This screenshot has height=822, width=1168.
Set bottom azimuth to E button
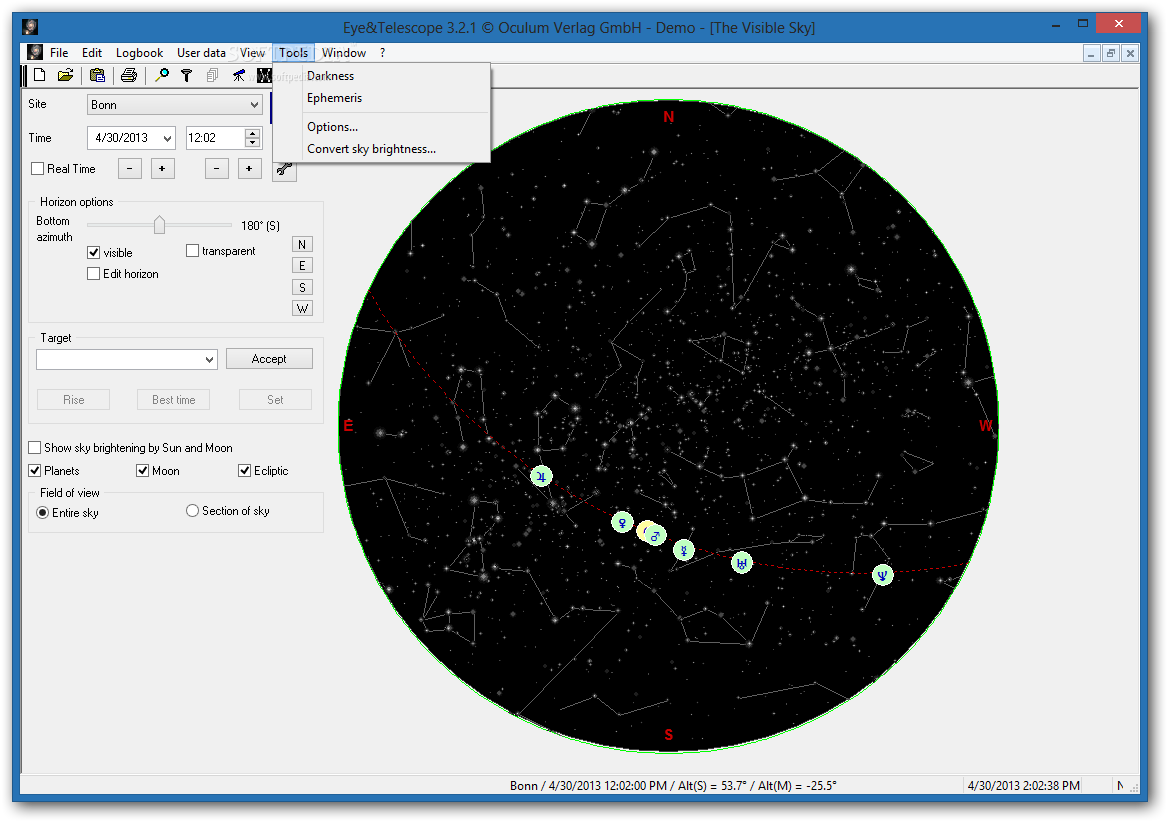coord(302,266)
